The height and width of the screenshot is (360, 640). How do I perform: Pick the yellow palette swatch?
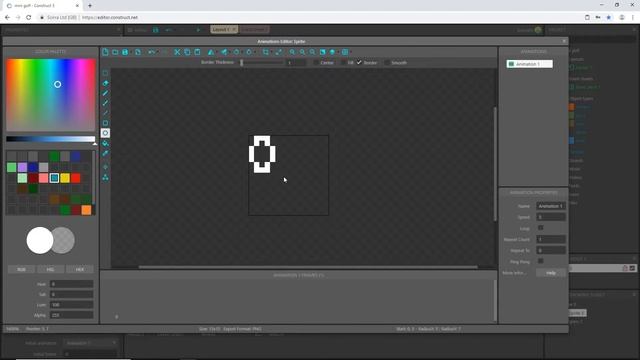coord(65,178)
